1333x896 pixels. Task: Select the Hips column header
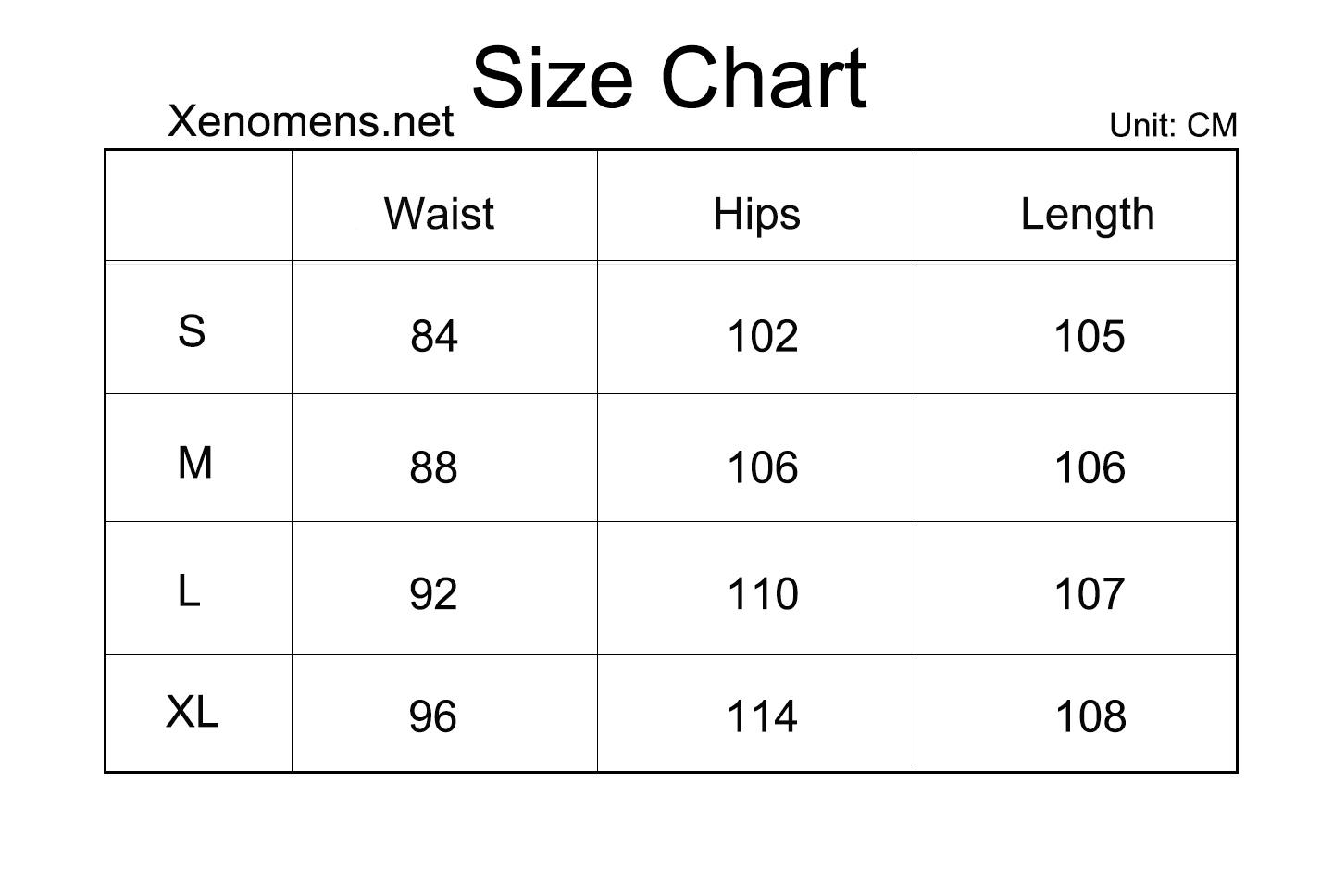[x=756, y=216]
